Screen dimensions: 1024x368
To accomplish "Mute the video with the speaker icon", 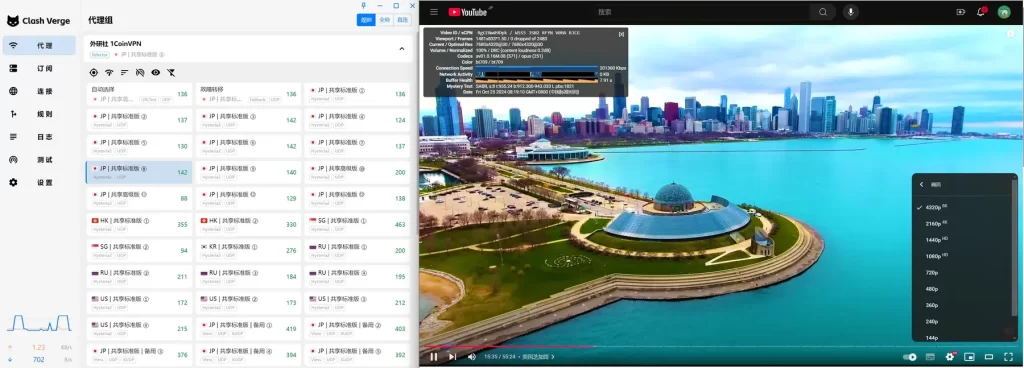I will click(x=472, y=357).
